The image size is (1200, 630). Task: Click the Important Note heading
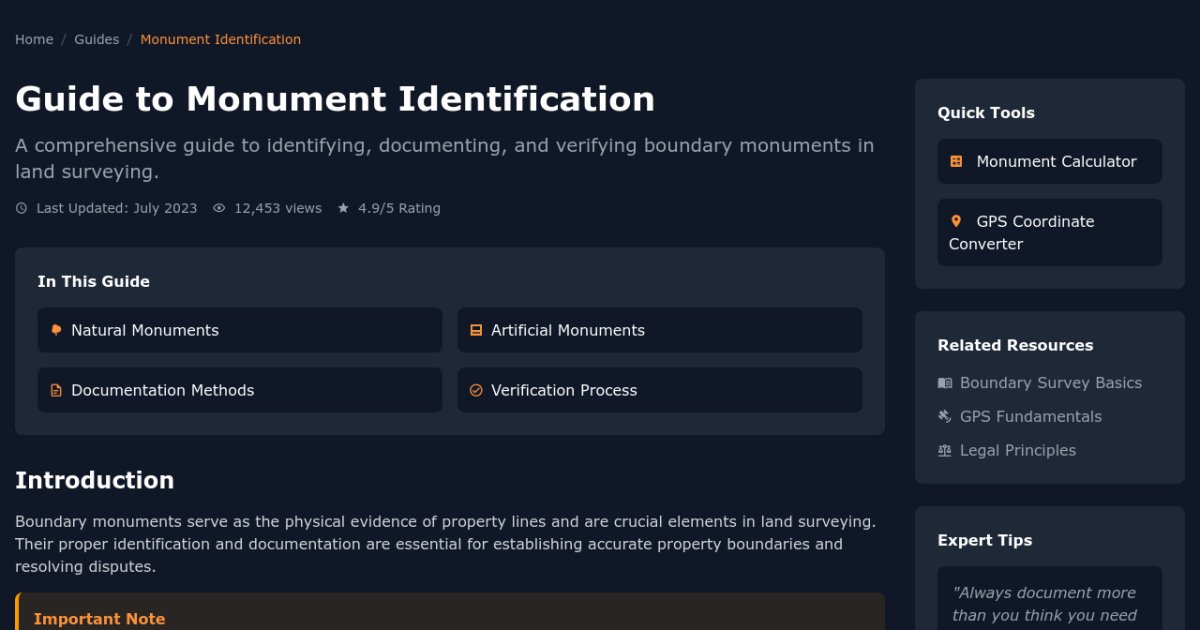tap(100, 619)
